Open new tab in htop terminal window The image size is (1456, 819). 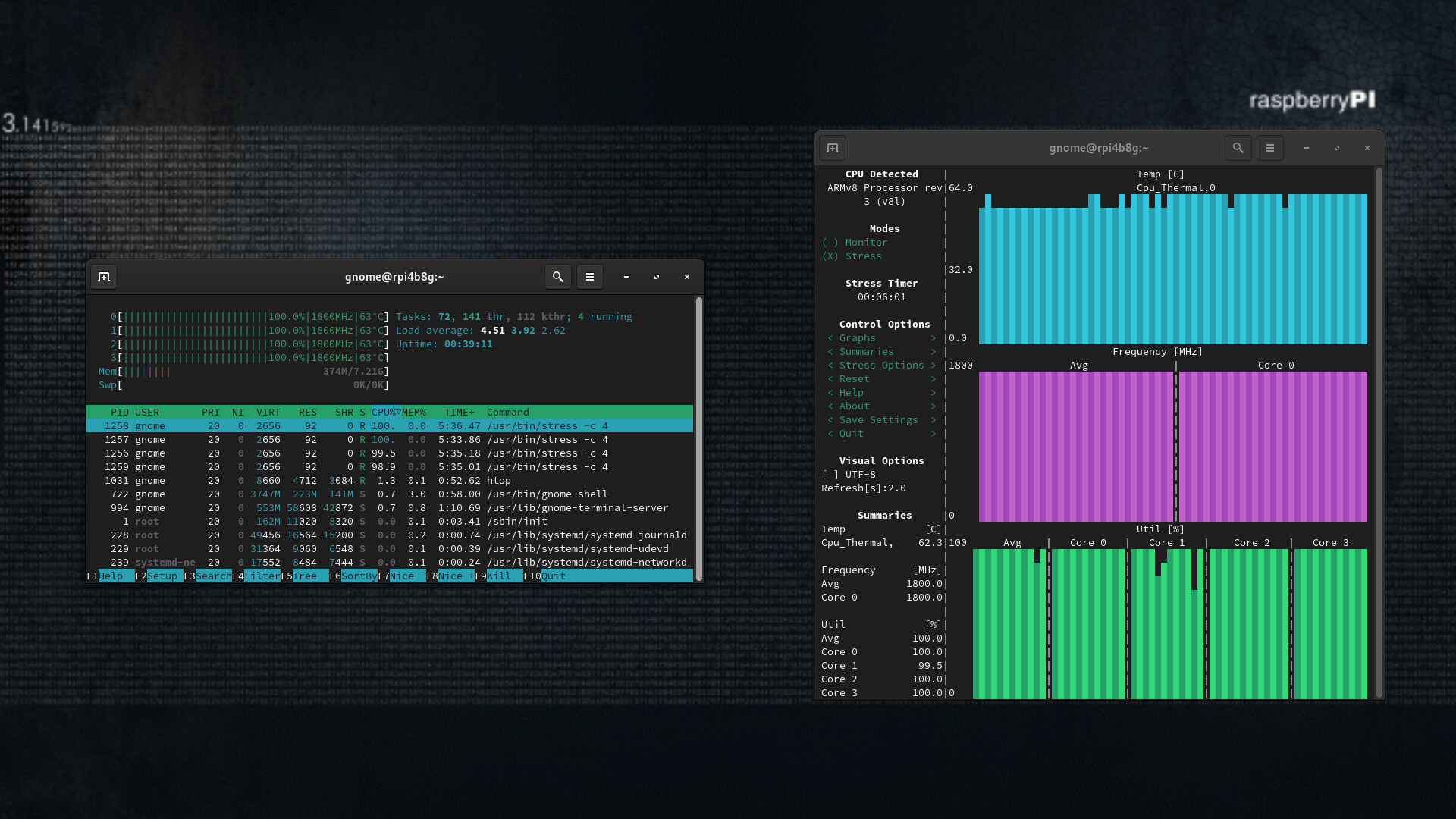tap(104, 277)
